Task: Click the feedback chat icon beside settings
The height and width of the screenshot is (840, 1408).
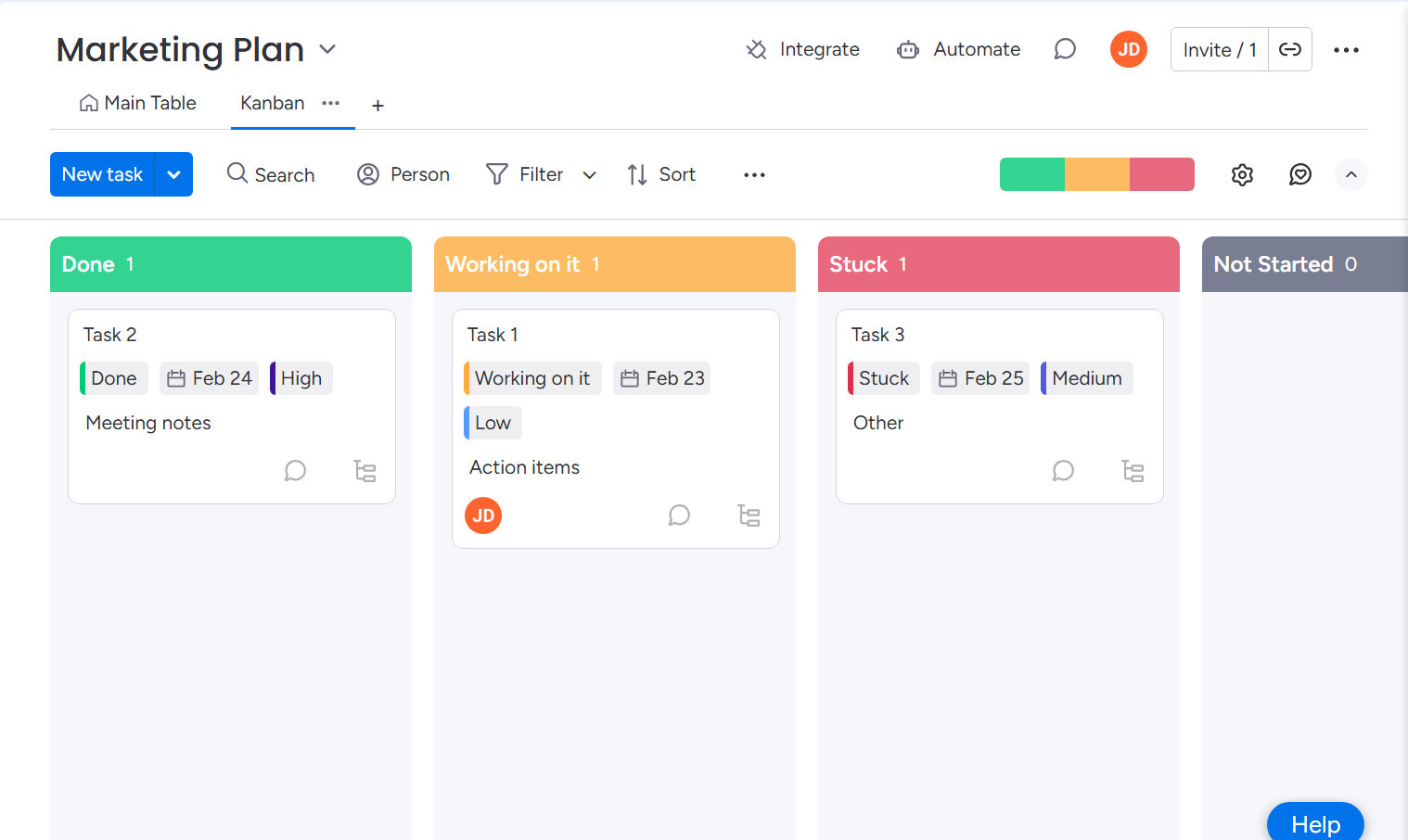Action: (x=1300, y=174)
